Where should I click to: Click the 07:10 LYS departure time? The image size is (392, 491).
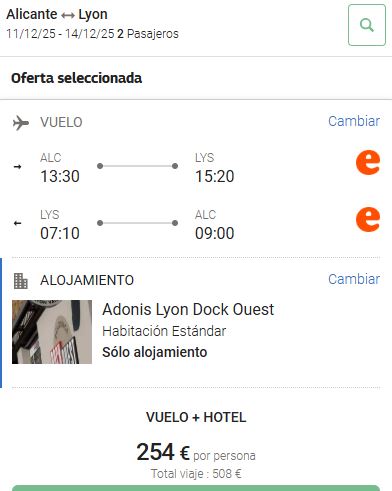[60, 233]
